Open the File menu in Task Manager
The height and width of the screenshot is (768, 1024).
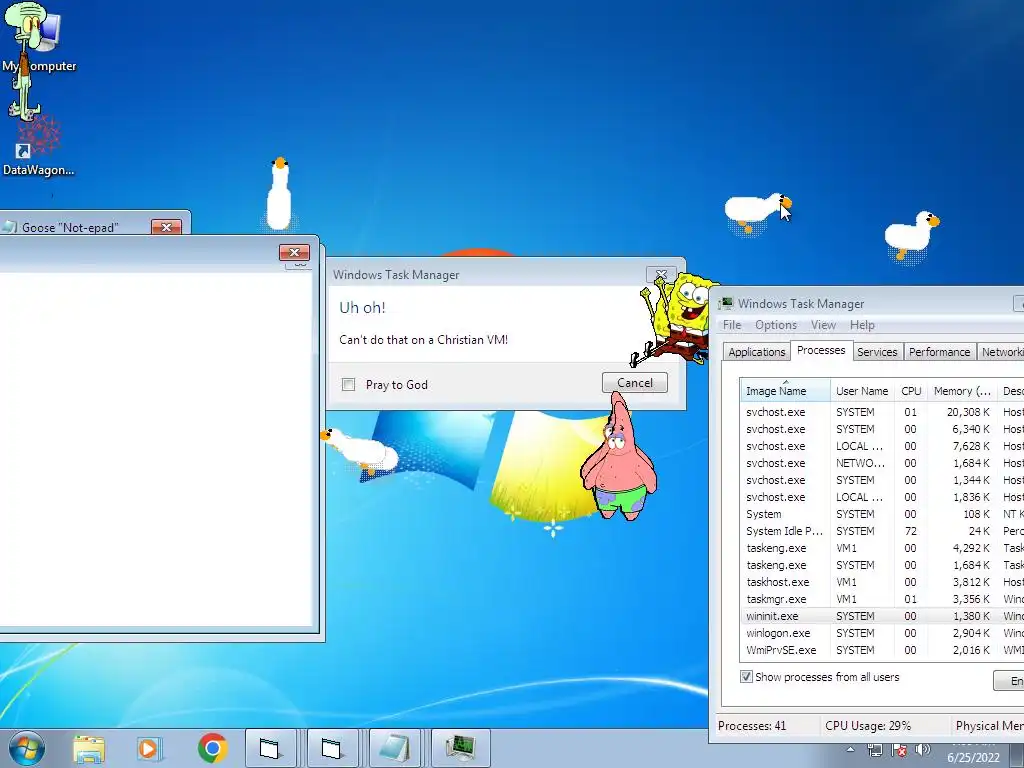click(731, 325)
